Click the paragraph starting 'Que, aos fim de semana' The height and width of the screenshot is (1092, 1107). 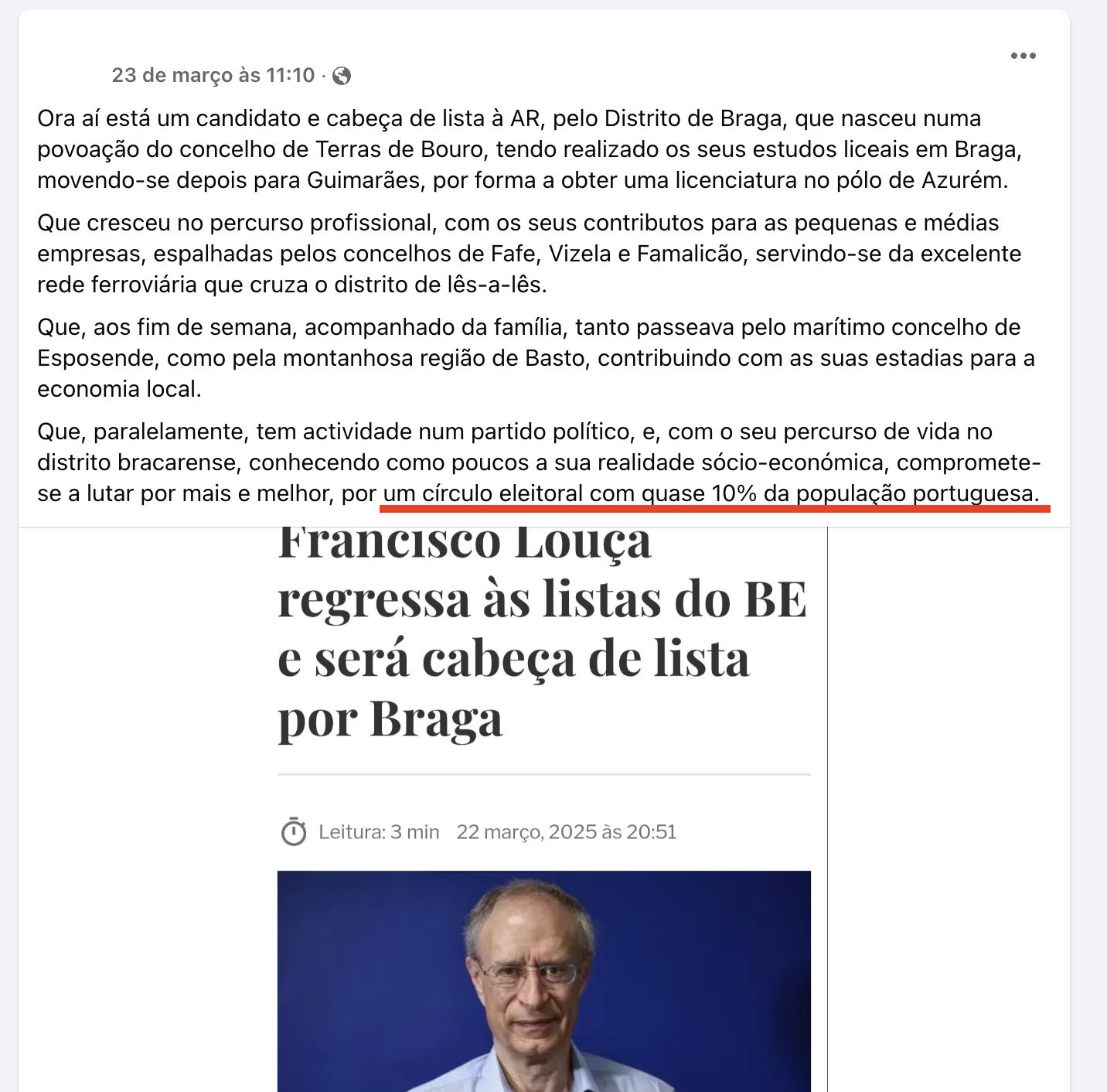tap(536, 358)
